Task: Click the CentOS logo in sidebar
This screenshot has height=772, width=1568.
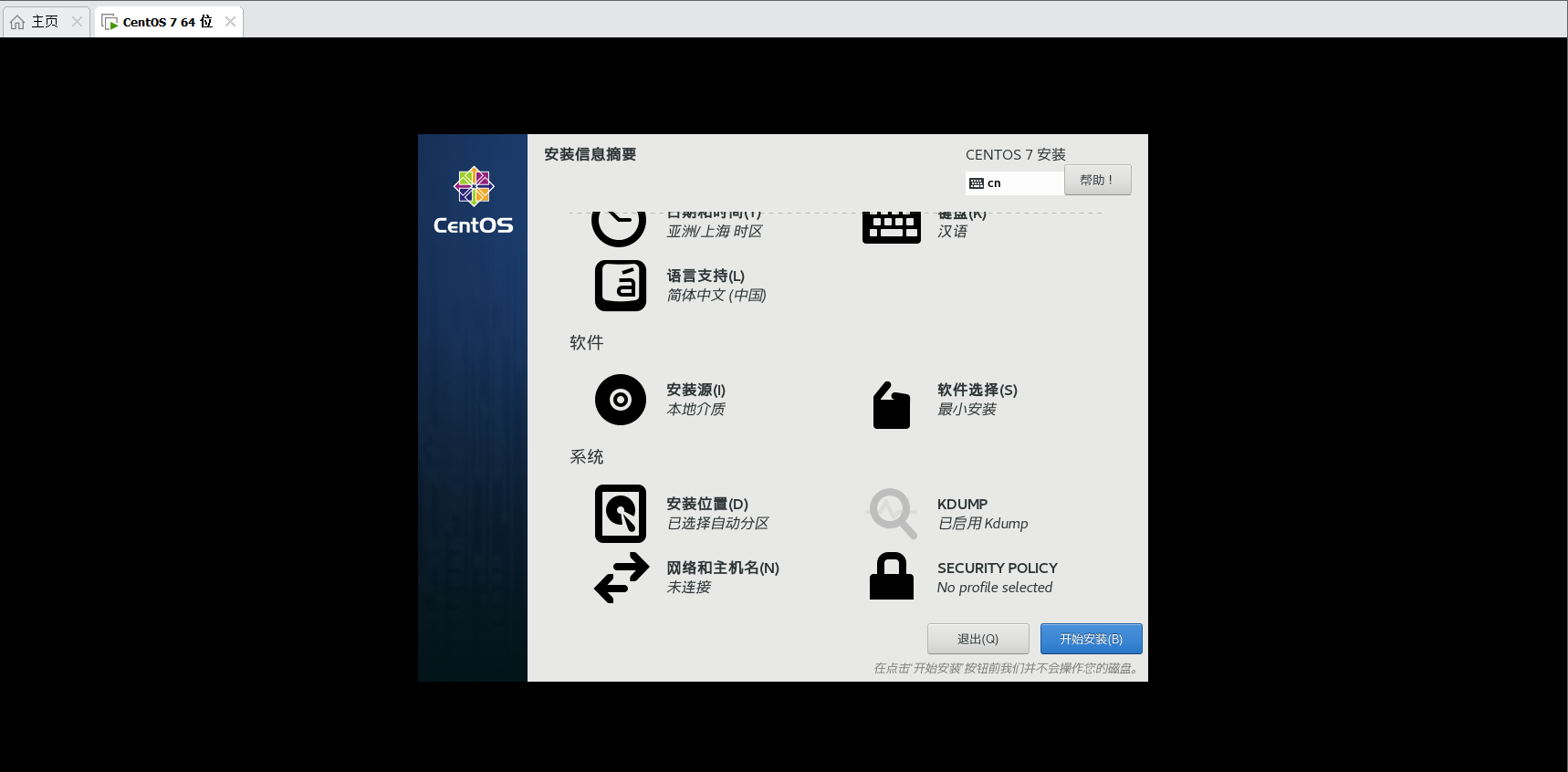Action: (x=473, y=201)
